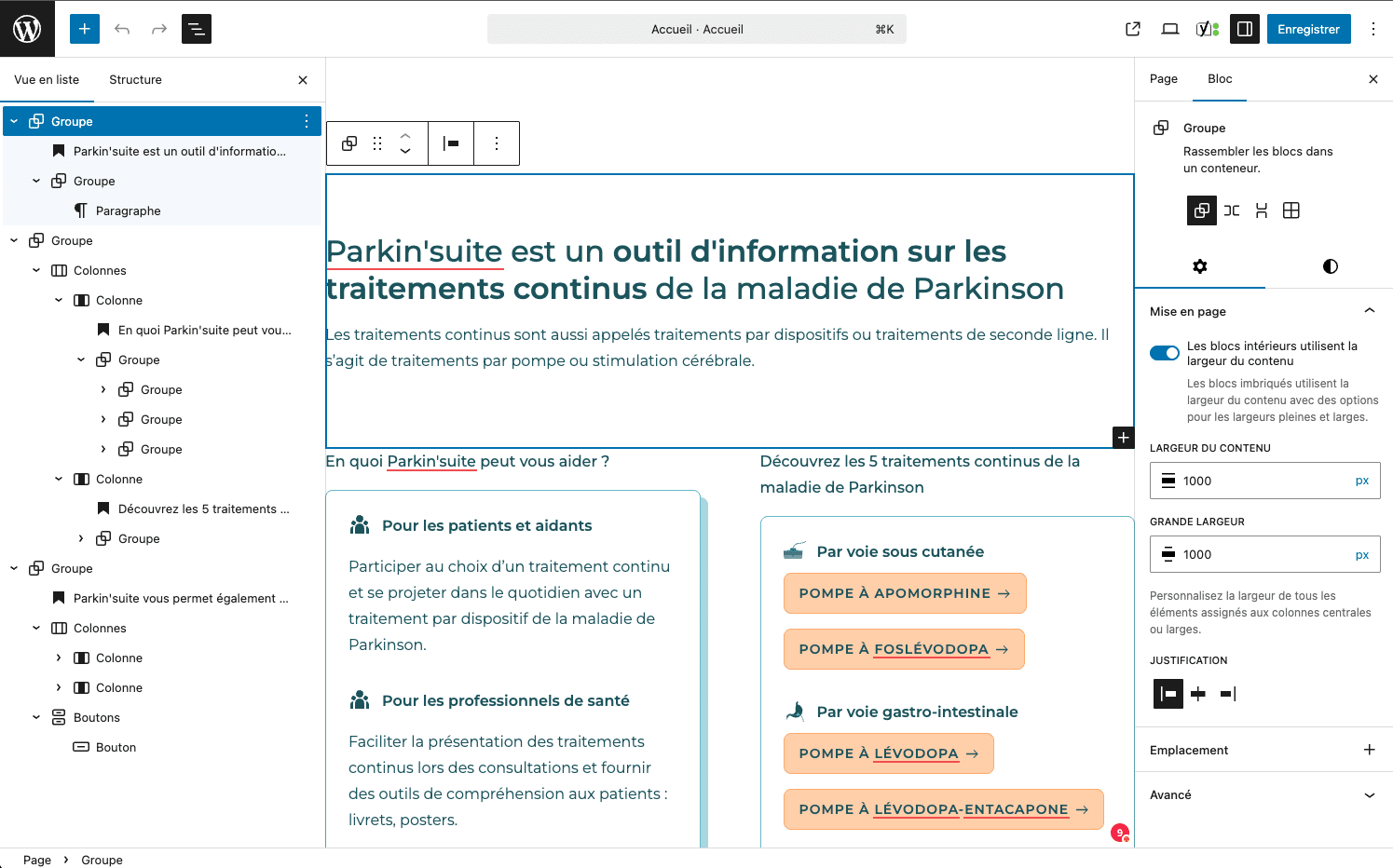
Task: Select right justification option
Action: 1228,694
